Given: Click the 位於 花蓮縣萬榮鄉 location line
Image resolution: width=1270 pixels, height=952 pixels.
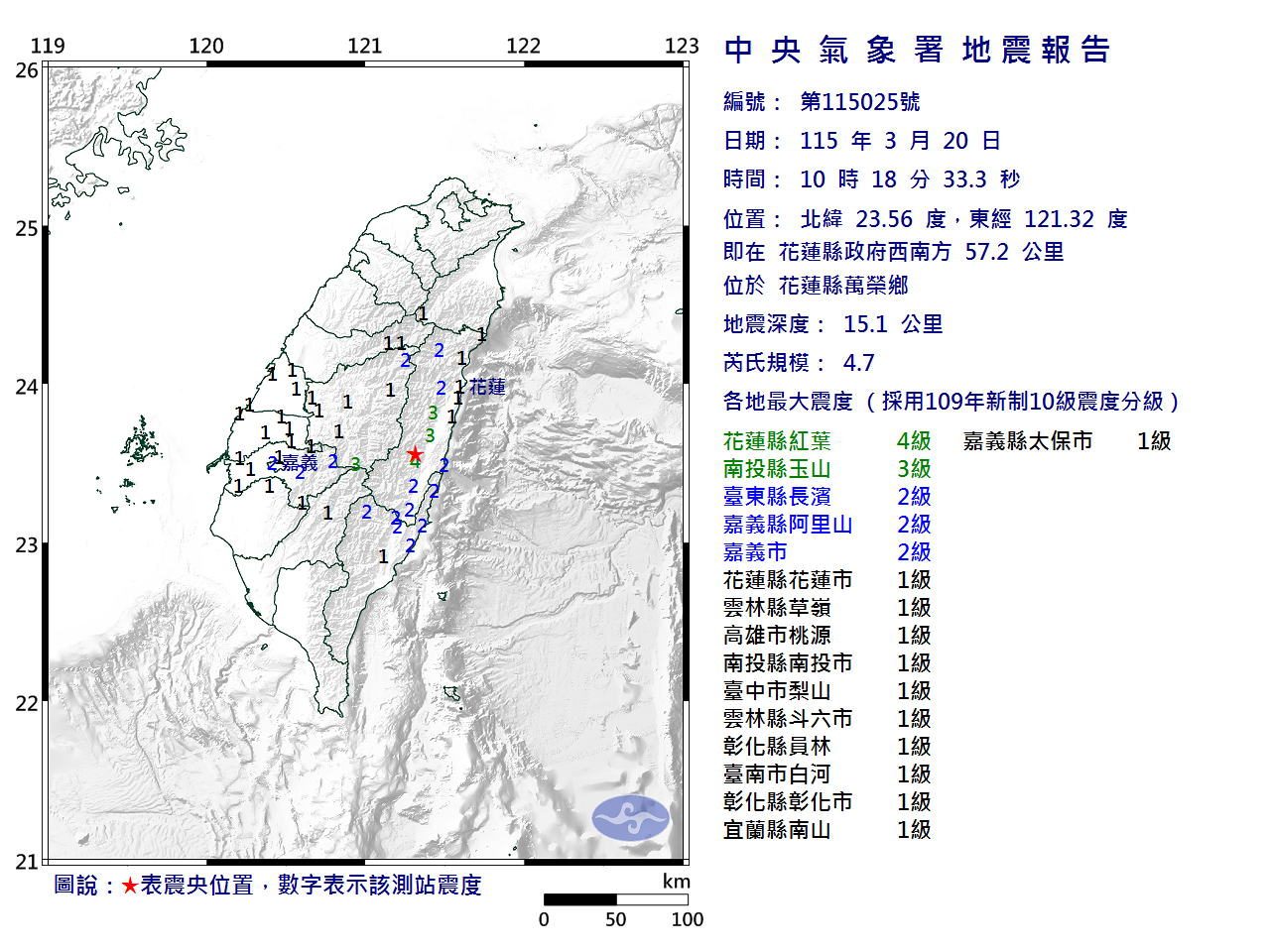Looking at the screenshot, I should 816,286.
